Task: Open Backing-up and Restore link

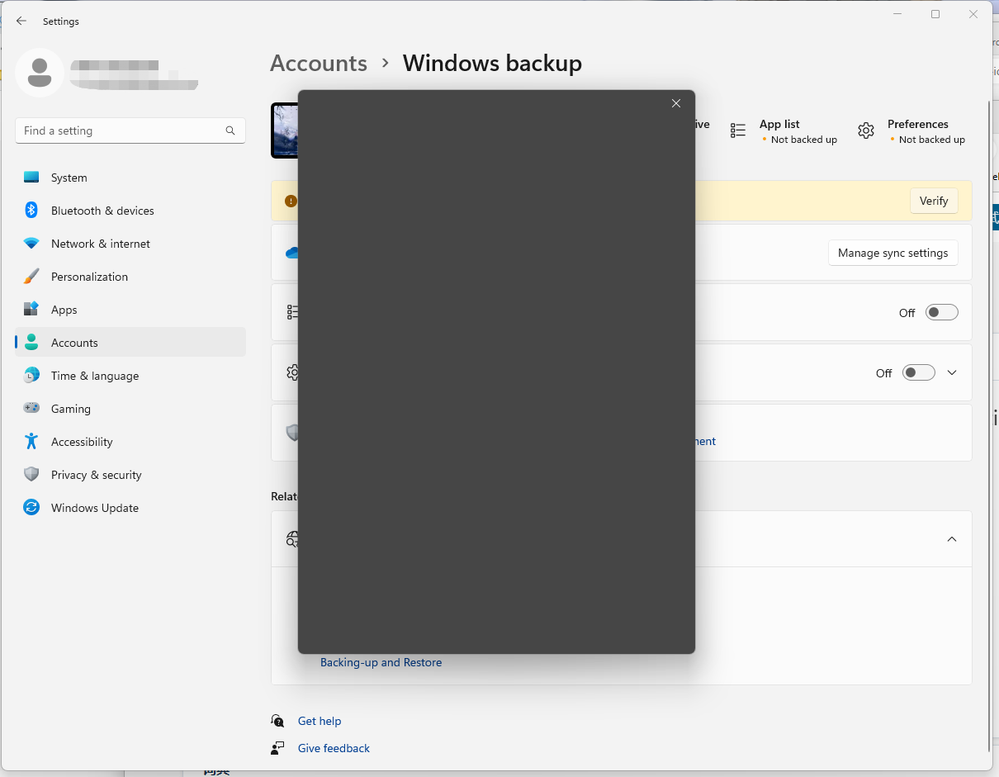Action: pos(381,662)
